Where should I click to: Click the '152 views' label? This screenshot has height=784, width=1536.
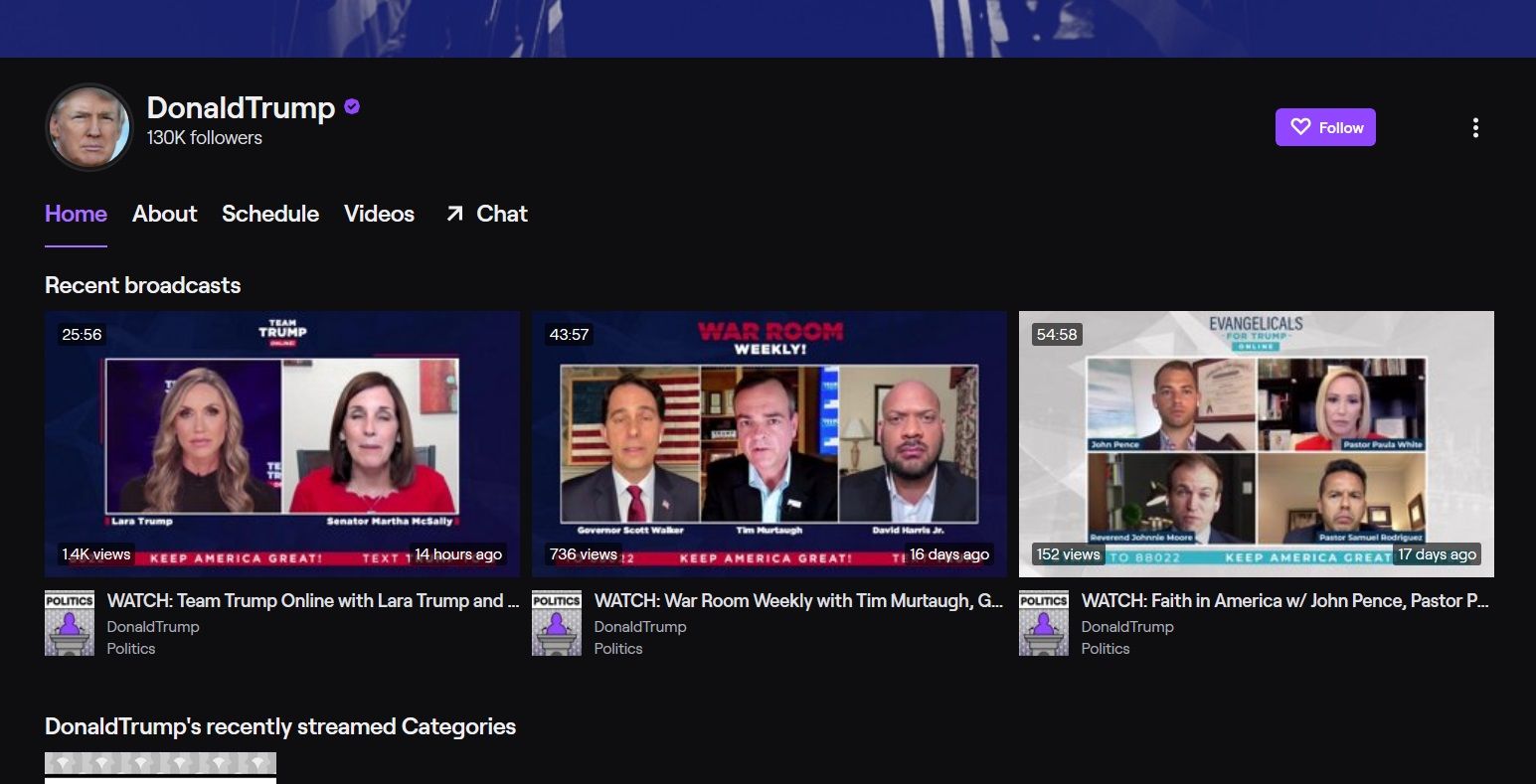coord(1069,554)
